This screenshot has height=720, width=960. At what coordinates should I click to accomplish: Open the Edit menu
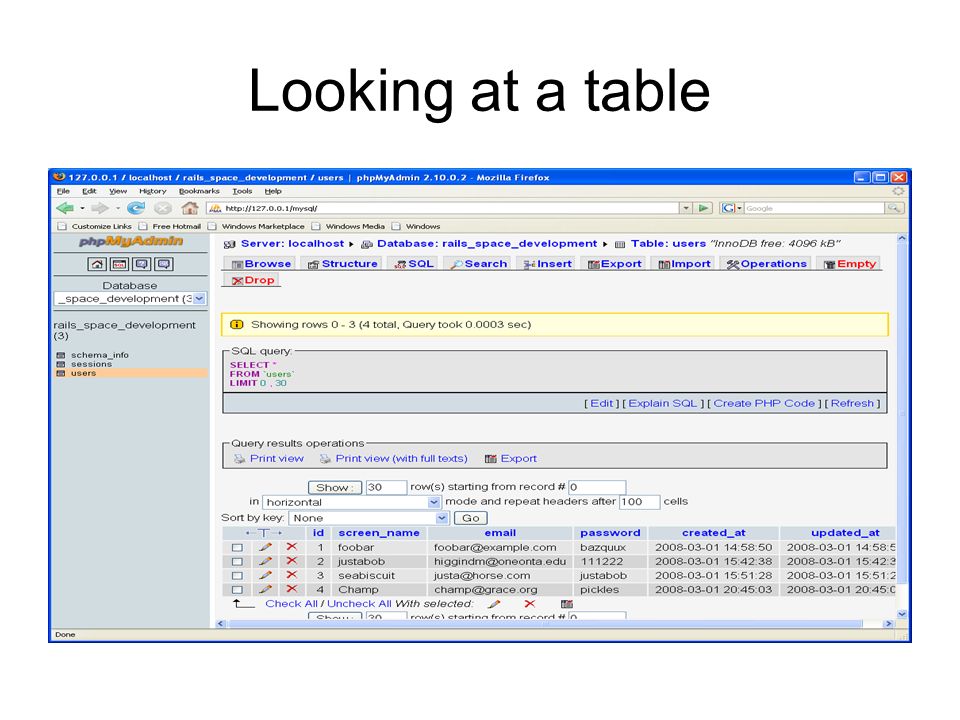[89, 191]
